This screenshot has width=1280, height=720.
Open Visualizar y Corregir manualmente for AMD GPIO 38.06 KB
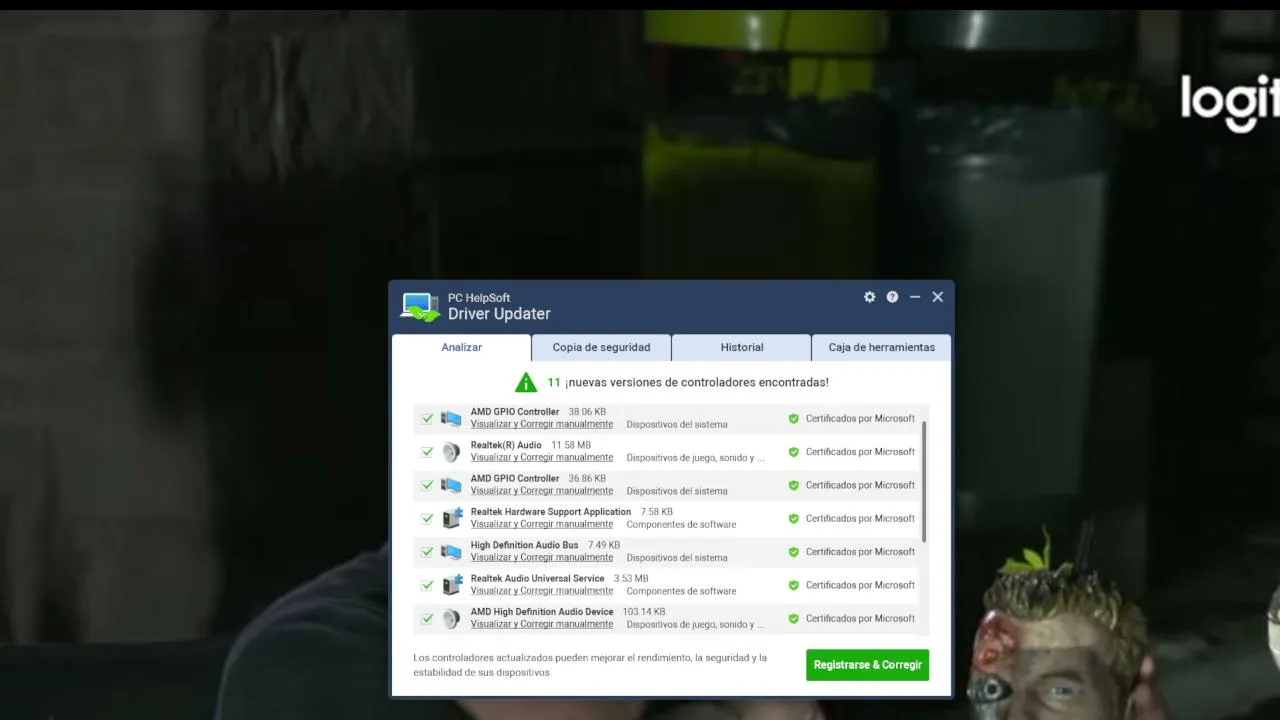pos(542,424)
